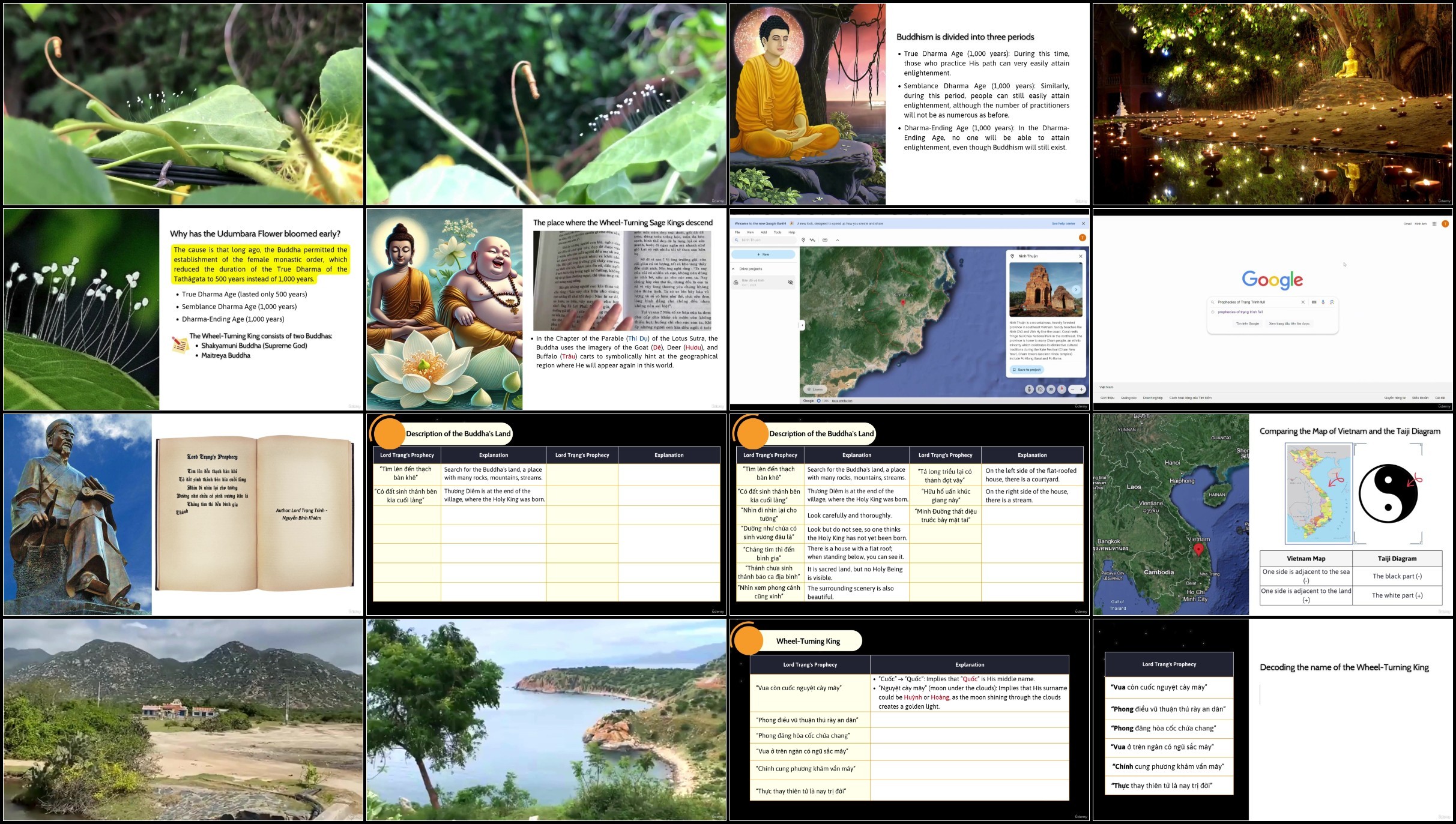Open the Quyền riêng tư footer link

click(x=1395, y=398)
